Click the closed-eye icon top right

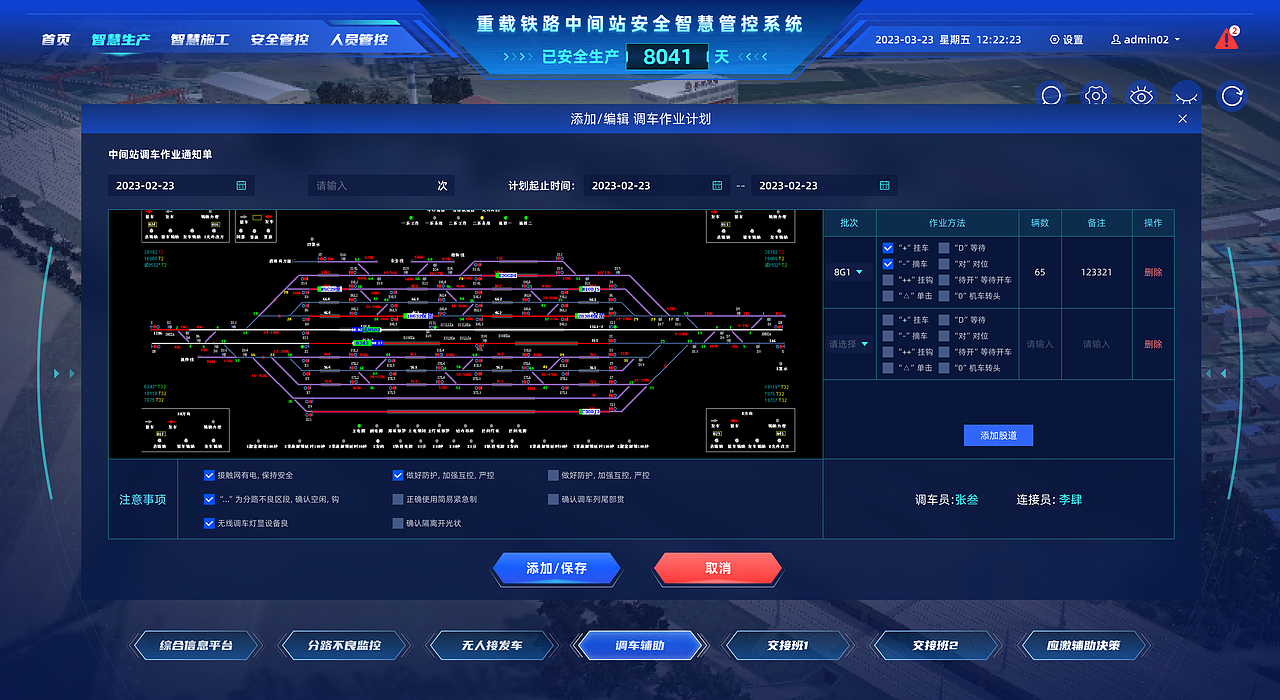(1186, 95)
